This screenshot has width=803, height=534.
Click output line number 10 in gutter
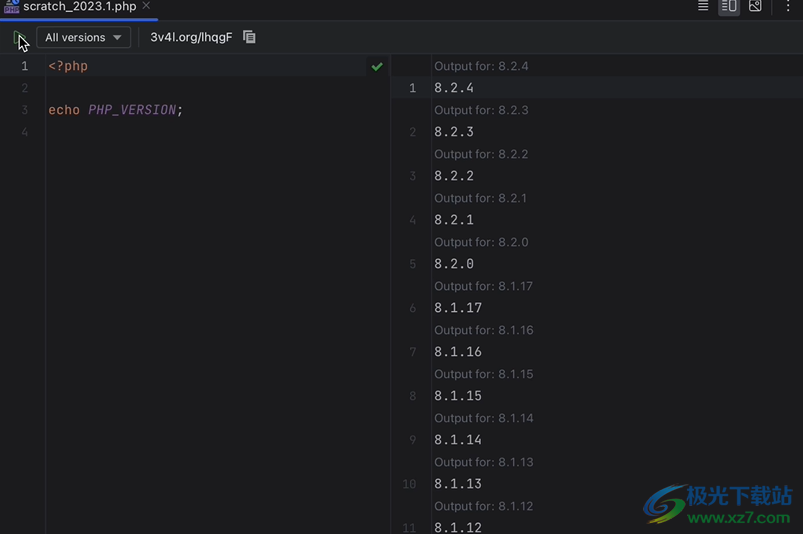(x=409, y=484)
